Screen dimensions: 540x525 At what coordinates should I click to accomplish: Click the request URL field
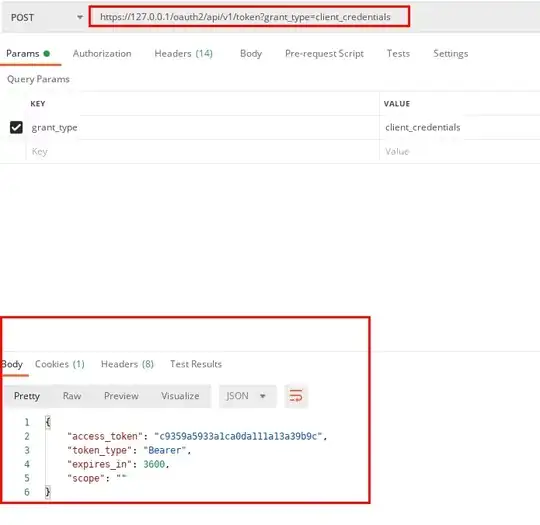tap(249, 17)
